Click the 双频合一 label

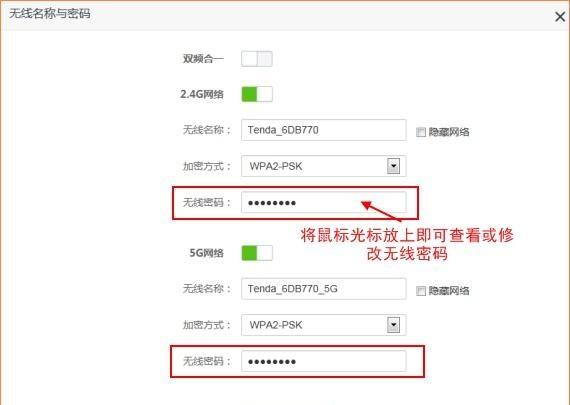[x=203, y=59]
